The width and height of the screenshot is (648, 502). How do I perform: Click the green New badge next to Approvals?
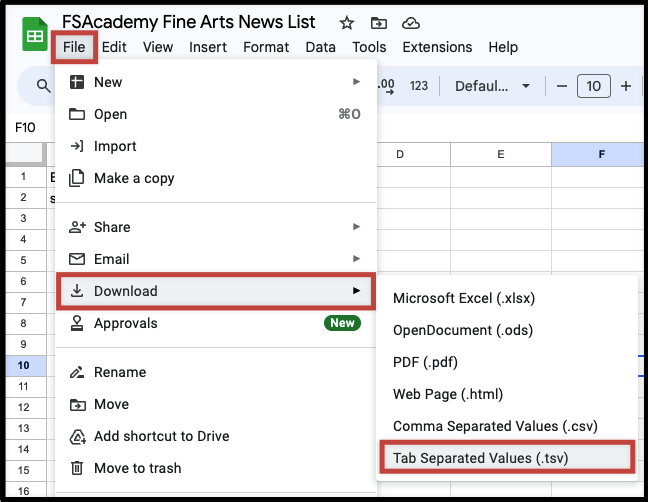point(342,323)
